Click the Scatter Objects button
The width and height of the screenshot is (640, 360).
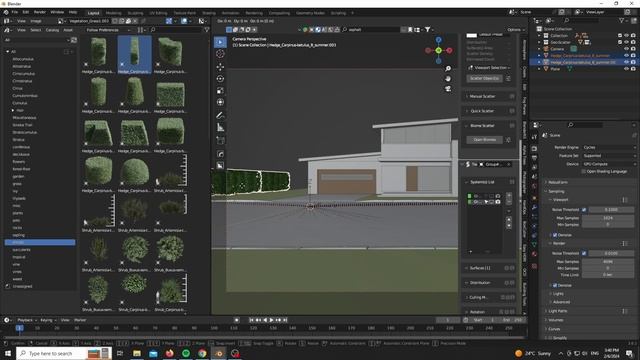pos(485,78)
